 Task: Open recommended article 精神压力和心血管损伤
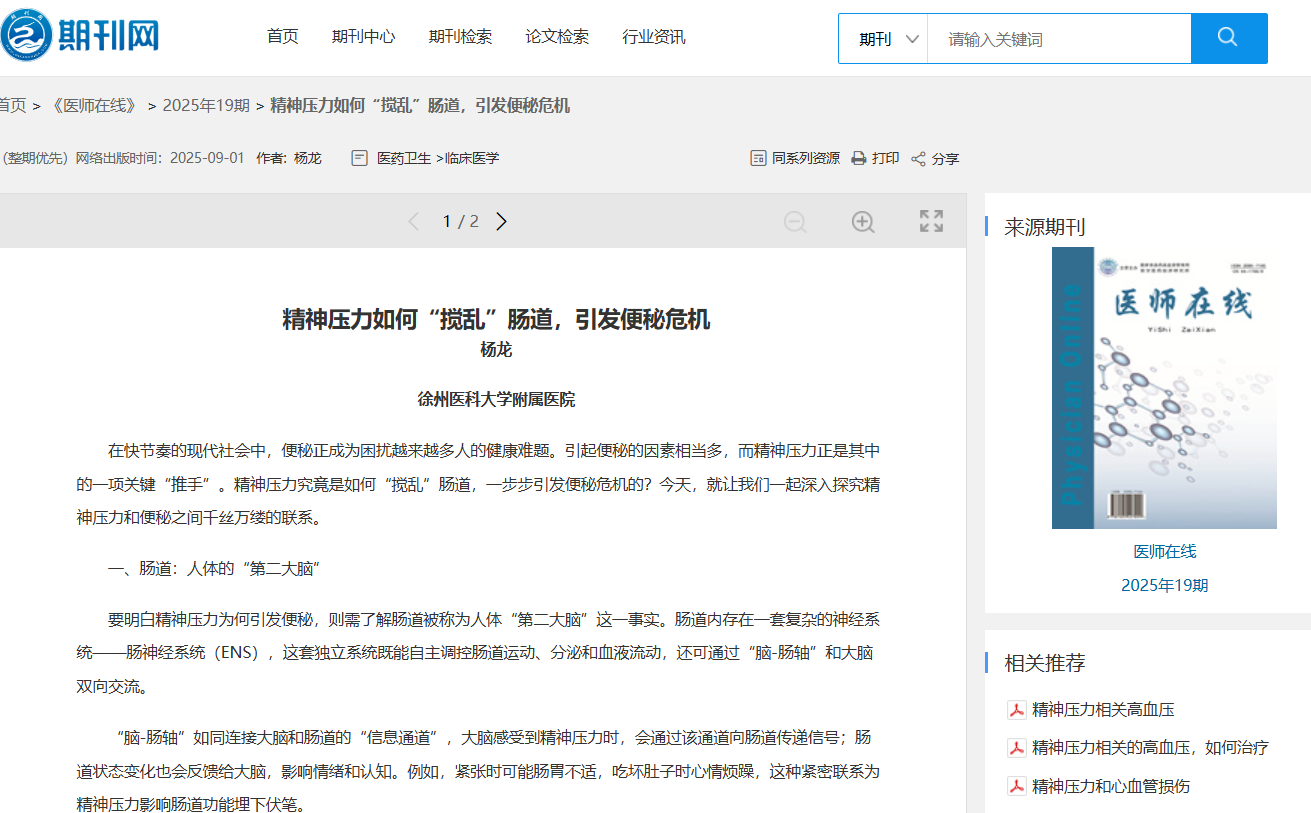coord(1110,786)
